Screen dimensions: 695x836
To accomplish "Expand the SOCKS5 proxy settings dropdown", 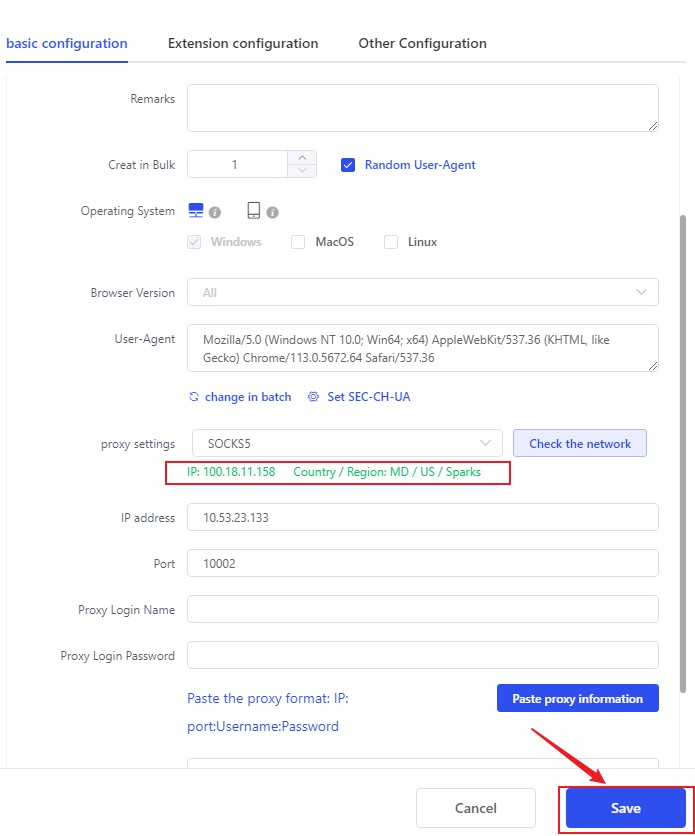I will tap(345, 443).
